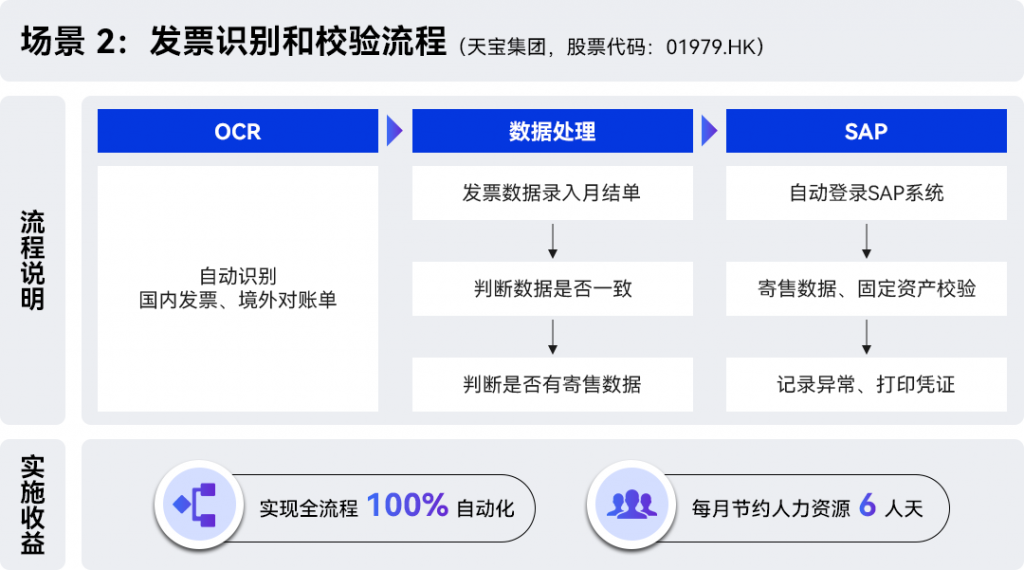The width and height of the screenshot is (1024, 570).
Task: Select the 数据处理 header tab
Action: 552,131
